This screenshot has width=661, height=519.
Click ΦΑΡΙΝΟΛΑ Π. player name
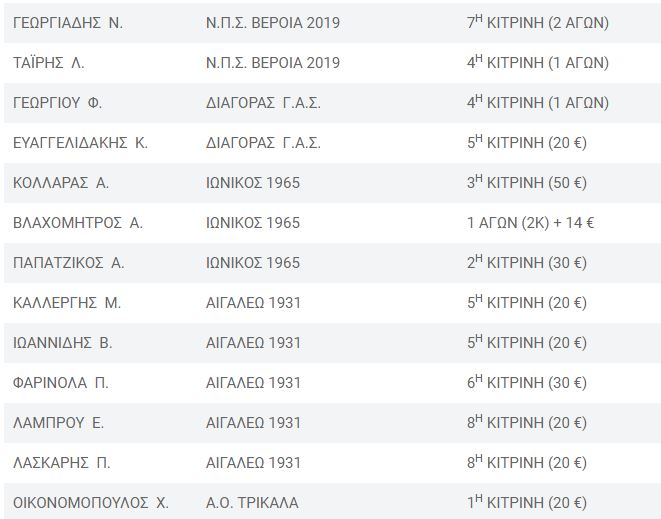(60, 383)
